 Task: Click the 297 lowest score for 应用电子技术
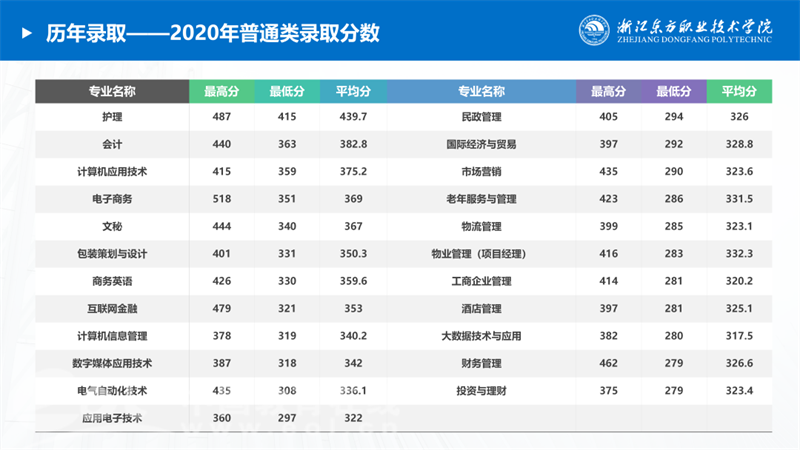click(287, 418)
